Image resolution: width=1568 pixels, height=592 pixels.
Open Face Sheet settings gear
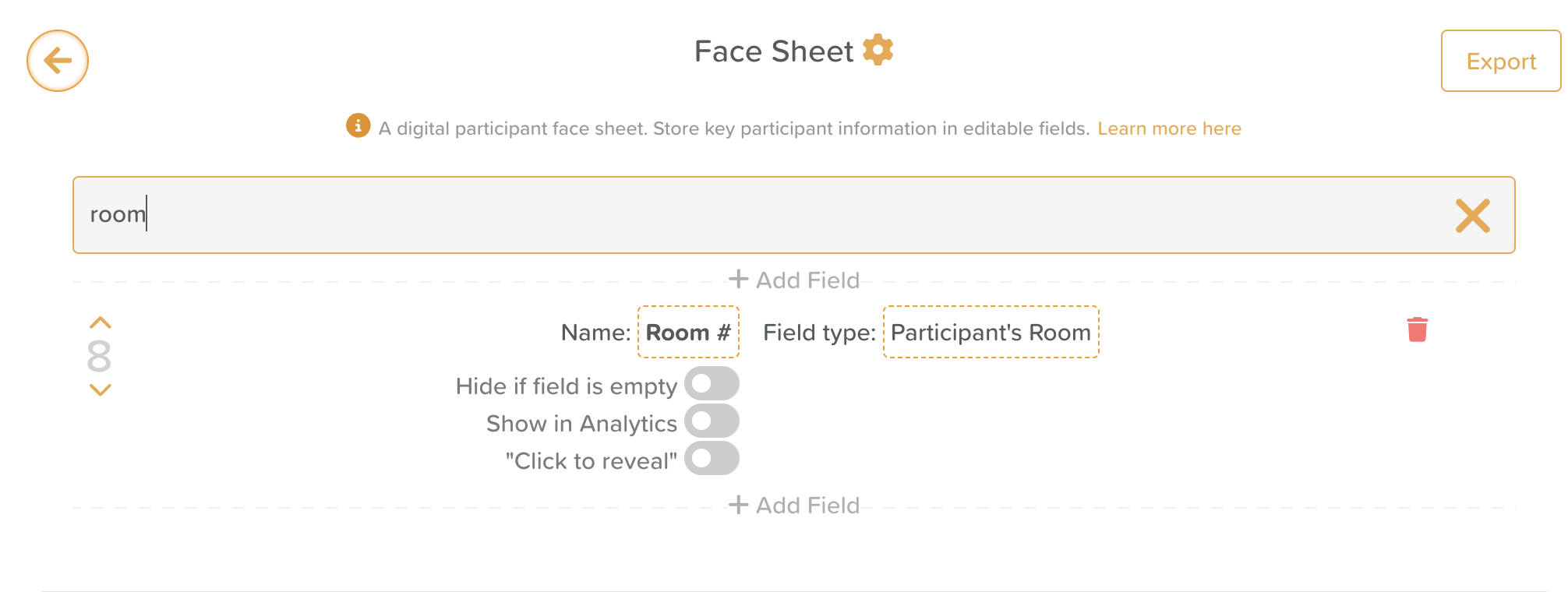click(x=878, y=51)
